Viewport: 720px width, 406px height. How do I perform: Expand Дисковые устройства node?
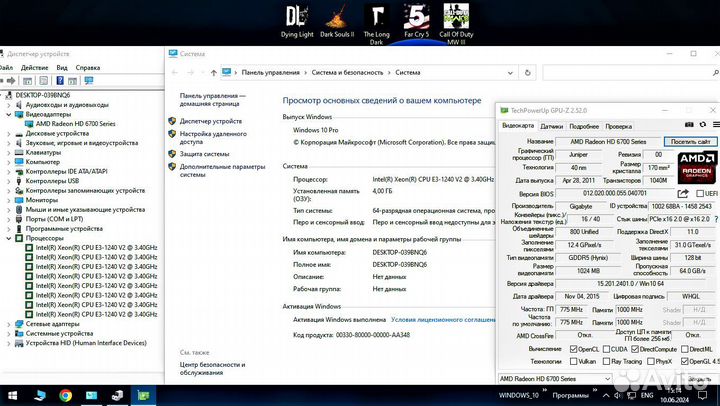click(8, 134)
